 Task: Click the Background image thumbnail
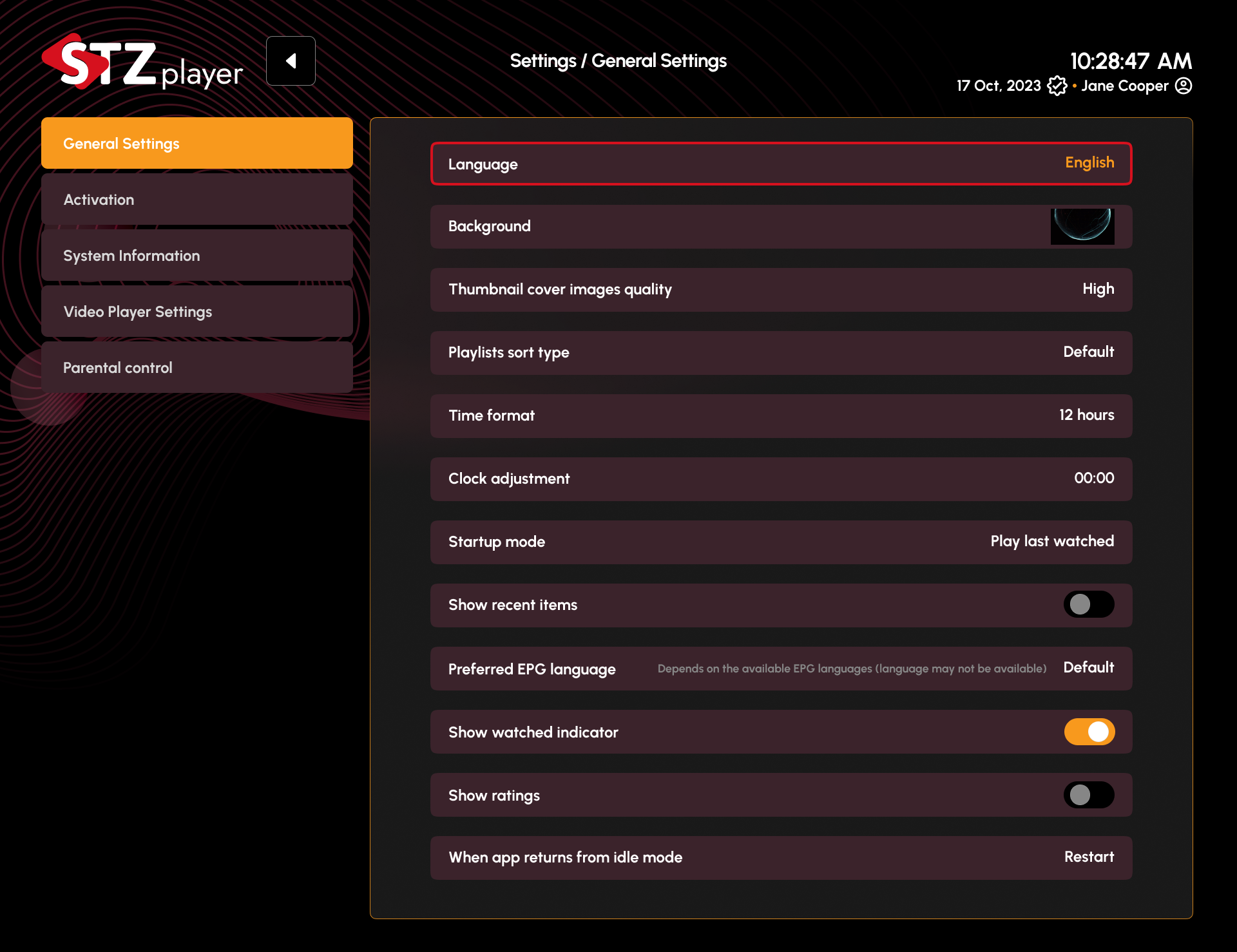[x=1082, y=226]
